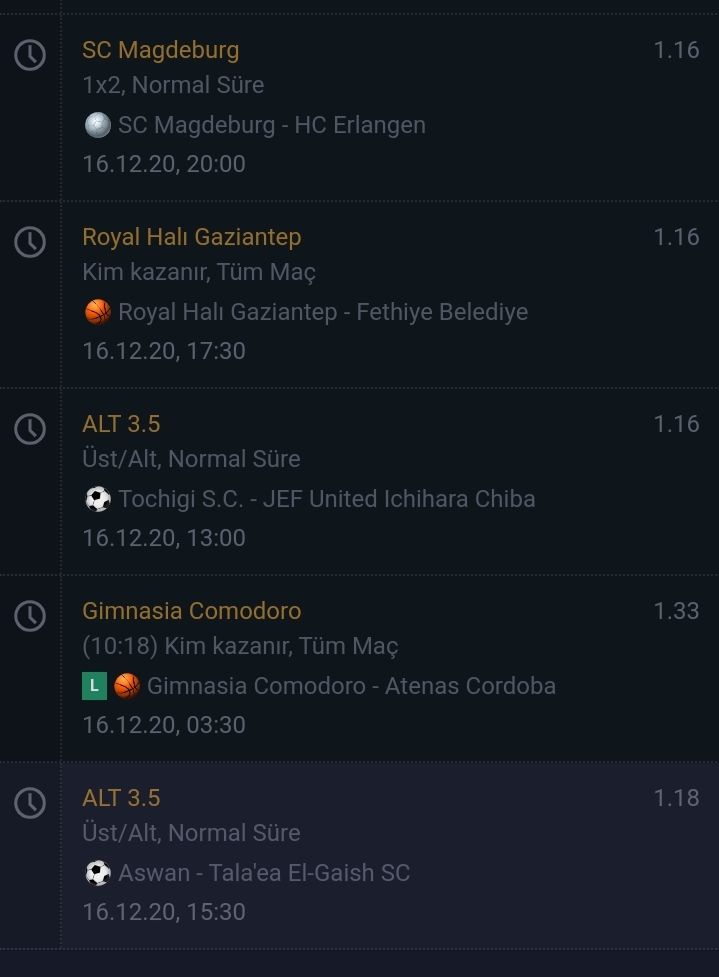Click the clock icon beside Gimnasia Comodoro bet

pyautogui.click(x=30, y=616)
